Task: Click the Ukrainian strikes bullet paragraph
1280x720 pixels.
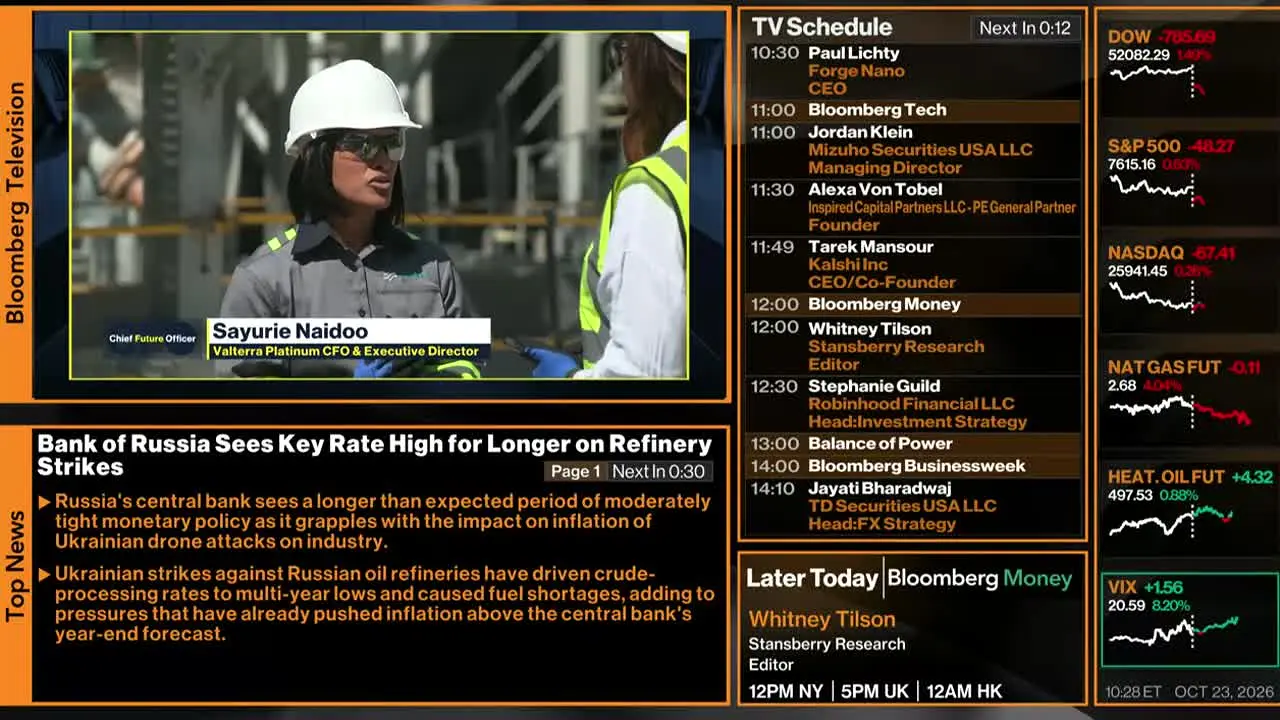Action: click(x=384, y=604)
